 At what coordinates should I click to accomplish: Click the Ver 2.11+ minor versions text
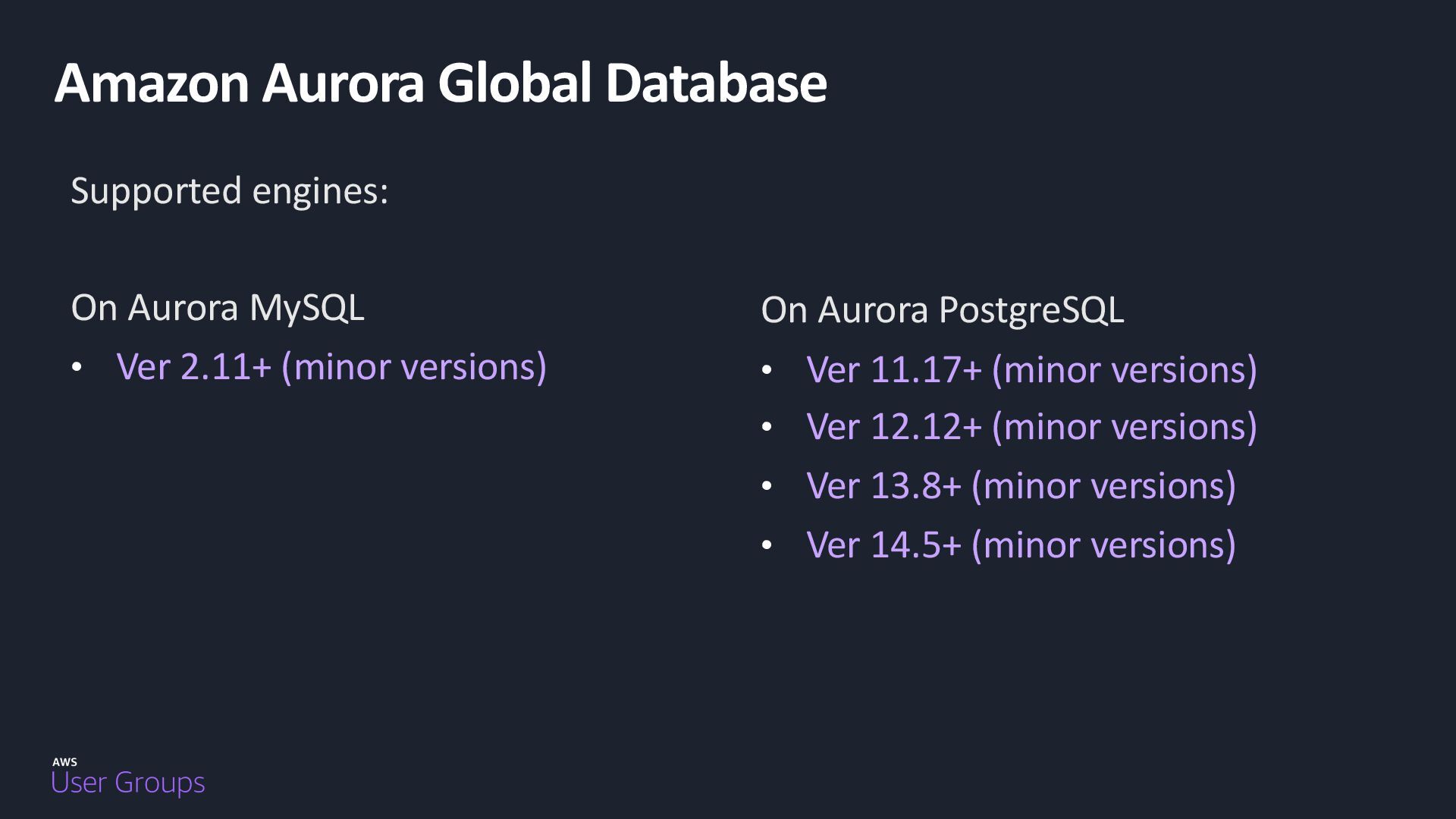331,367
